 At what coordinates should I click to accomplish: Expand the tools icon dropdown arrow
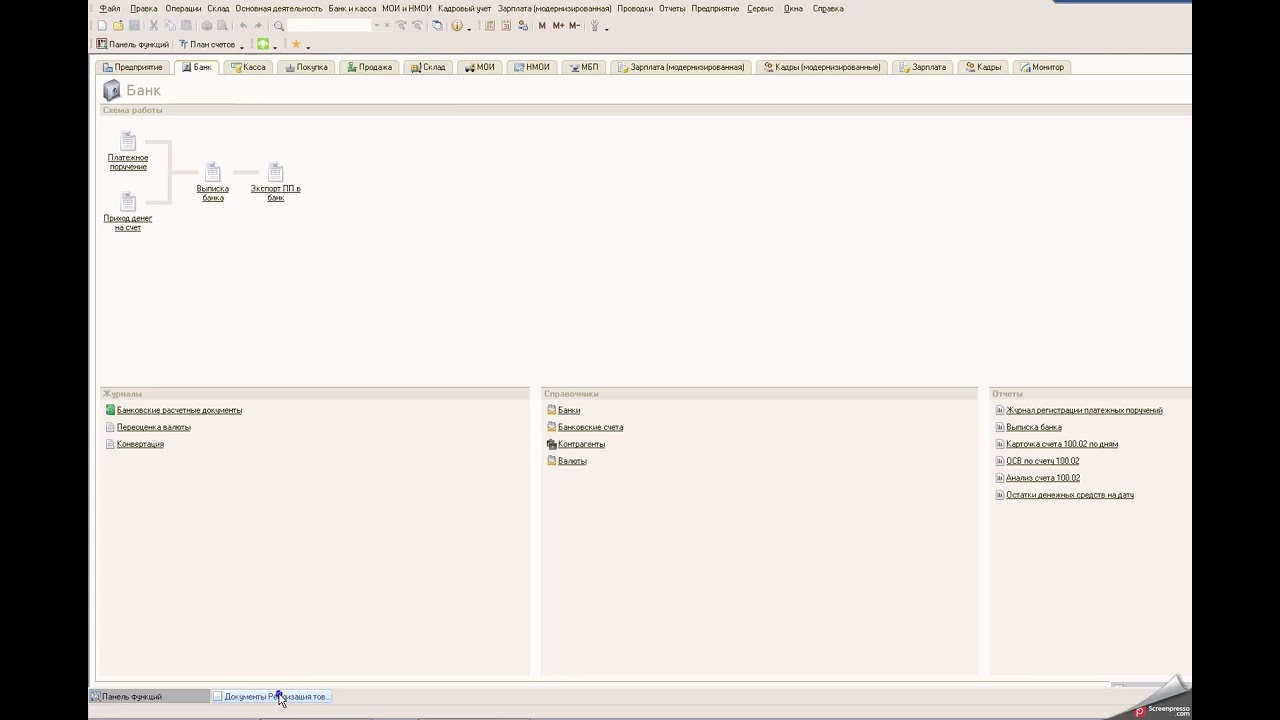pos(607,29)
